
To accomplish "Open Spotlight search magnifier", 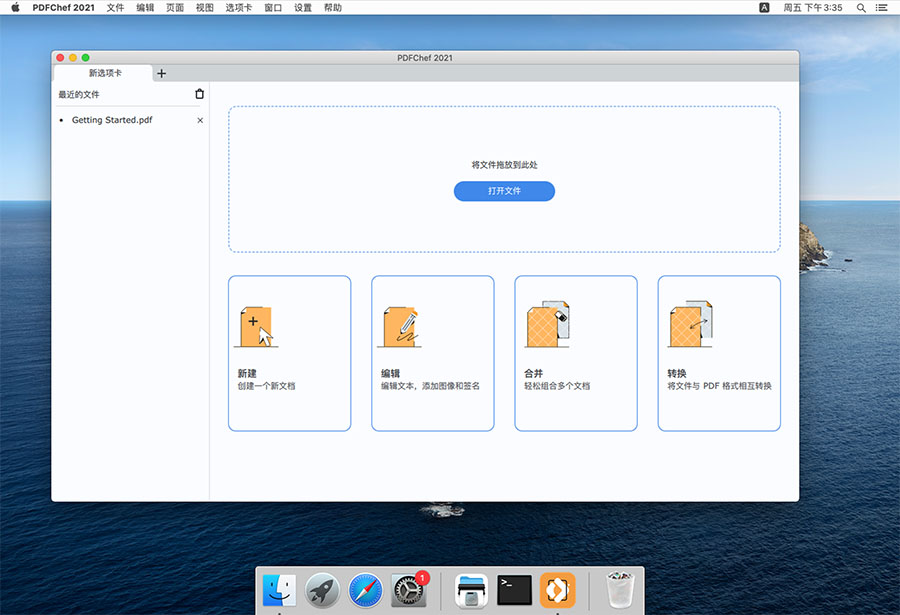I will click(x=861, y=7).
